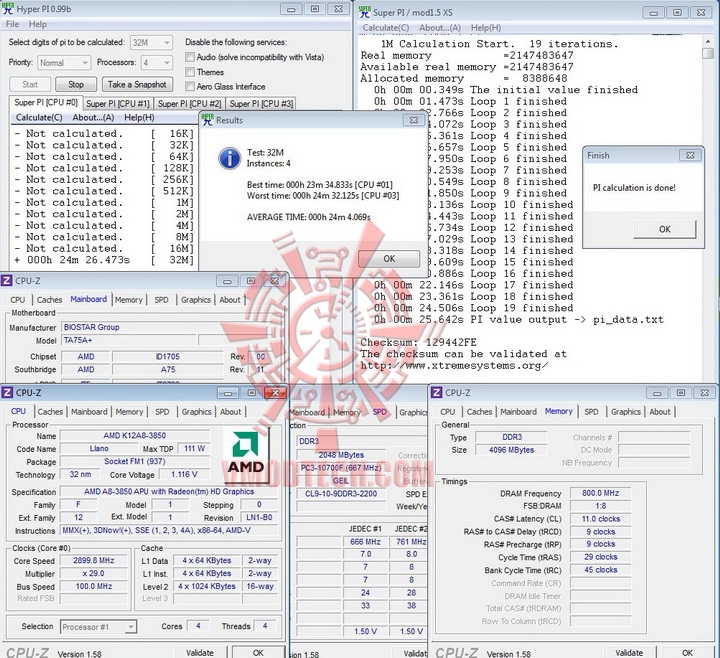720x658 pixels.
Task: Click the Super PI mod1.5 XS title icon
Action: point(365,11)
